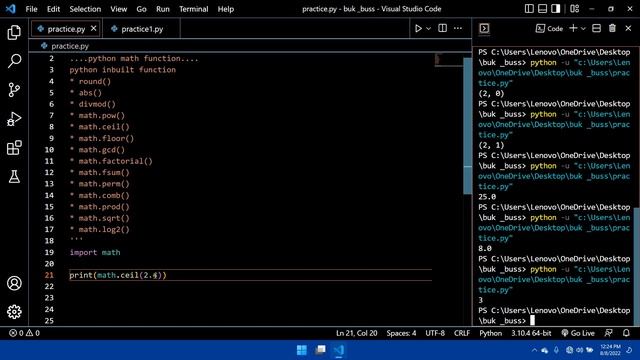The height and width of the screenshot is (360, 640).
Task: Open notifications bell in status bar
Action: [x=627, y=333]
